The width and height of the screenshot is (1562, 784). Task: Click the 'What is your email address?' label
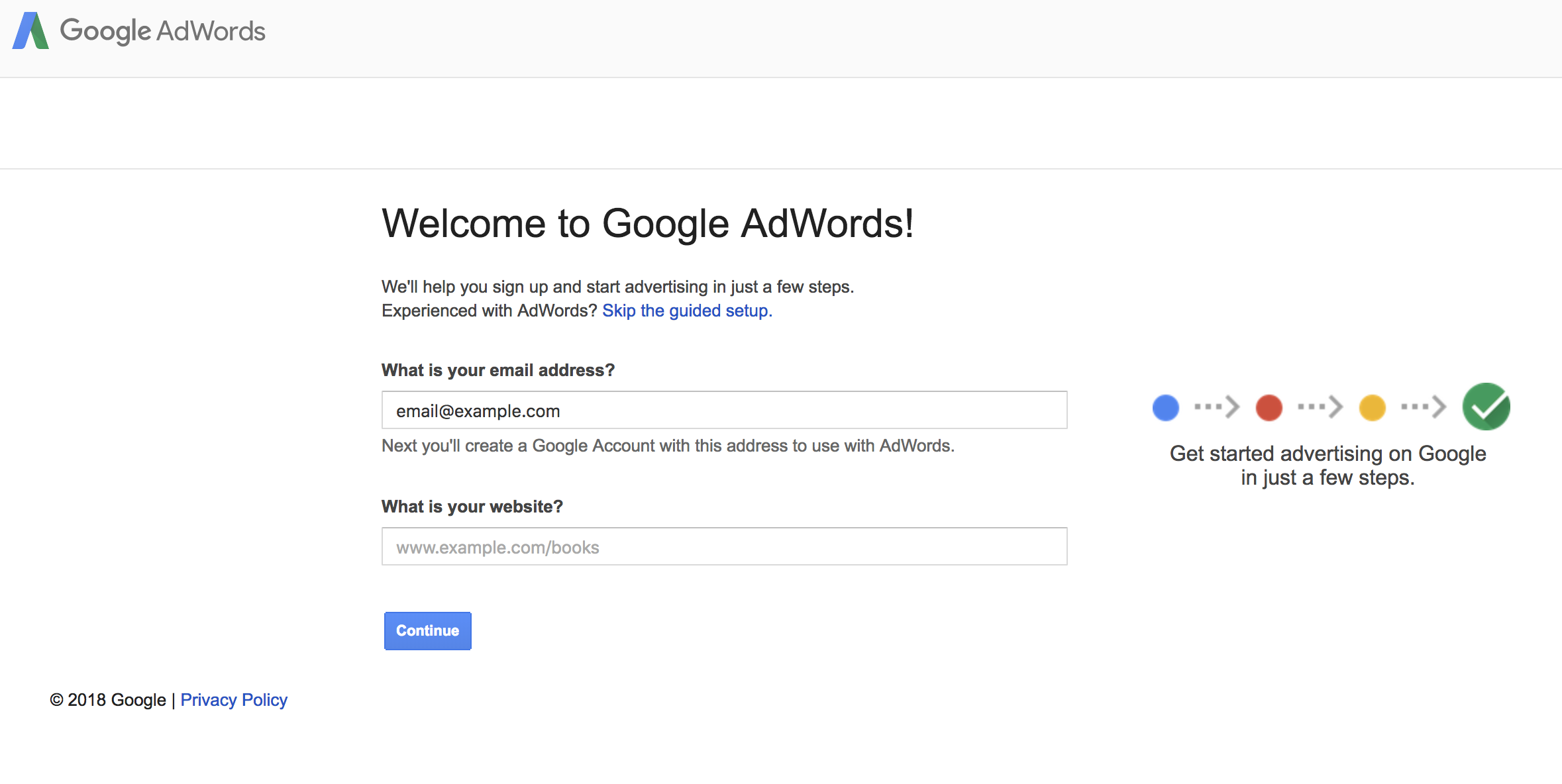coord(498,370)
